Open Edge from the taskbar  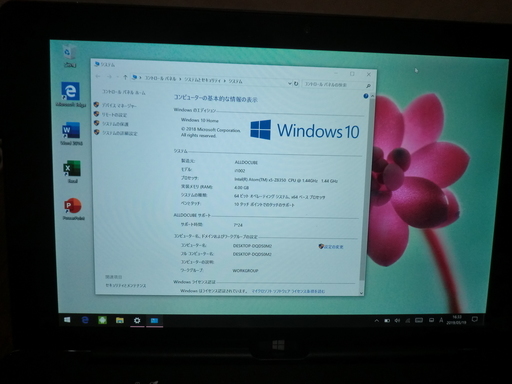tap(85, 320)
